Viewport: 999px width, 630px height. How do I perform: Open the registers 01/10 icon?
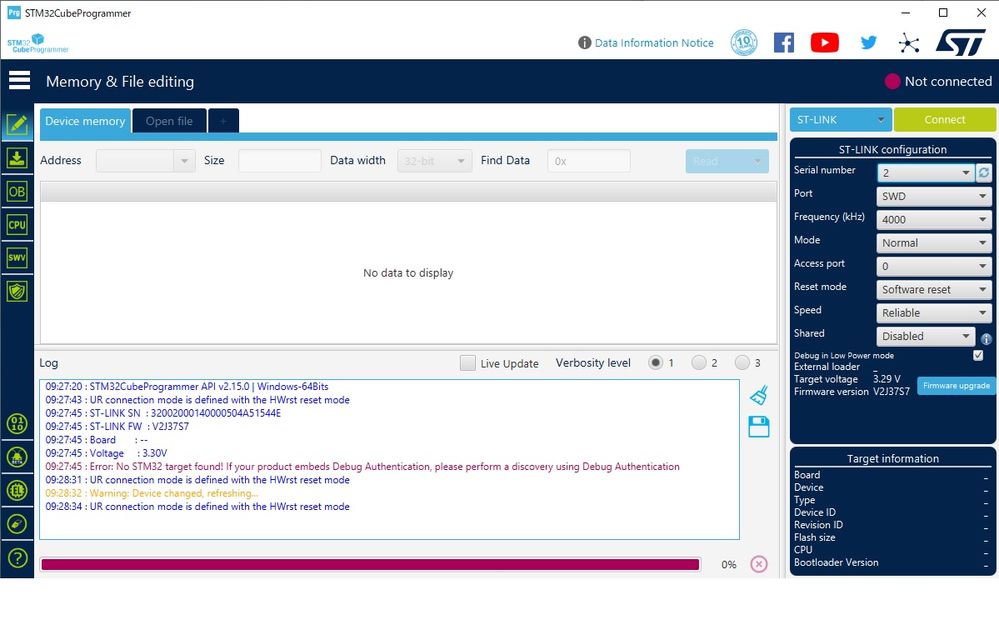[x=17, y=423]
